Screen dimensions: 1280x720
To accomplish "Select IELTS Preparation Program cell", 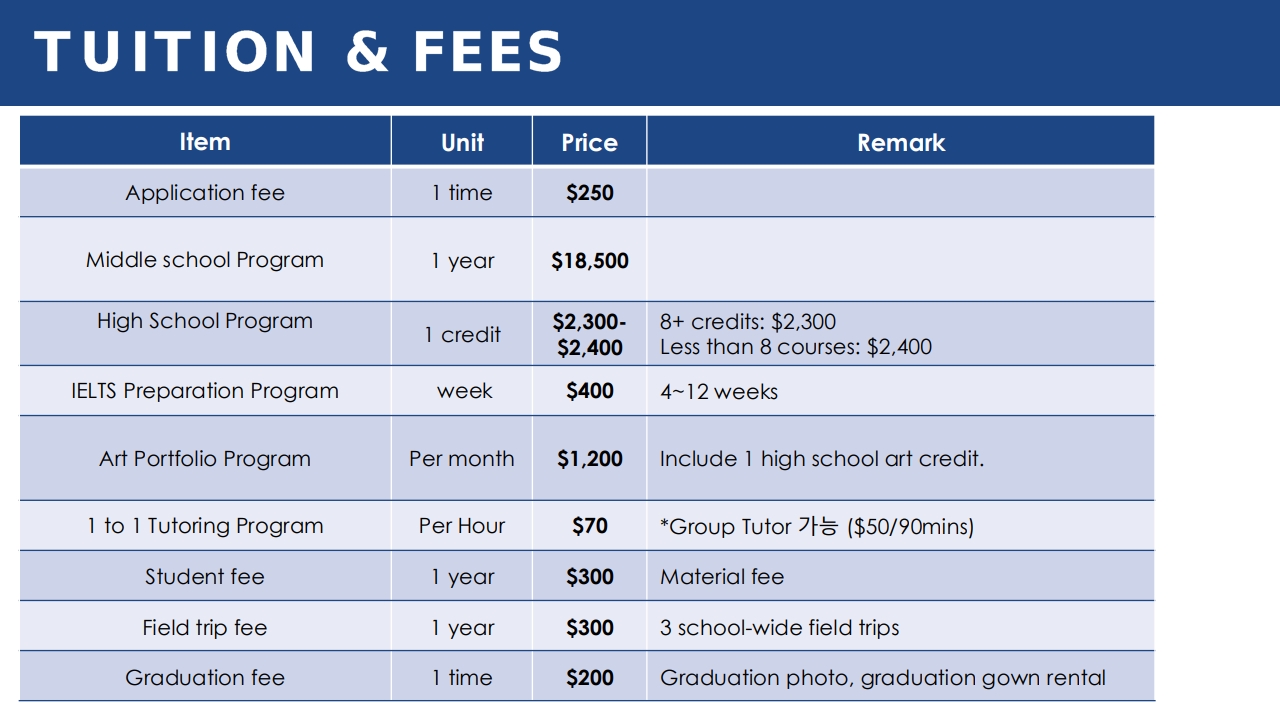I will [x=205, y=391].
